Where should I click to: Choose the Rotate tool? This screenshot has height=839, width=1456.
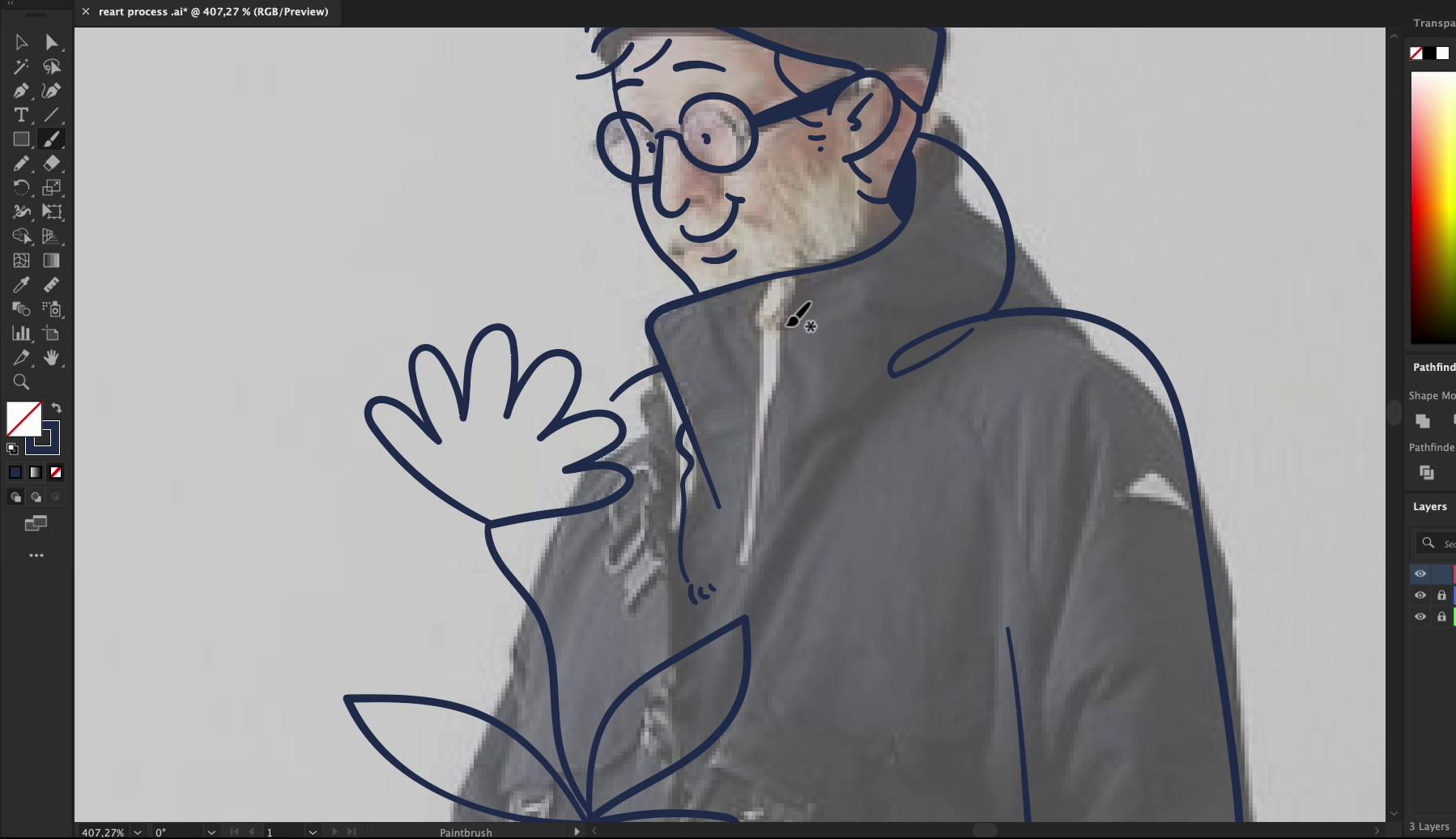pos(21,188)
